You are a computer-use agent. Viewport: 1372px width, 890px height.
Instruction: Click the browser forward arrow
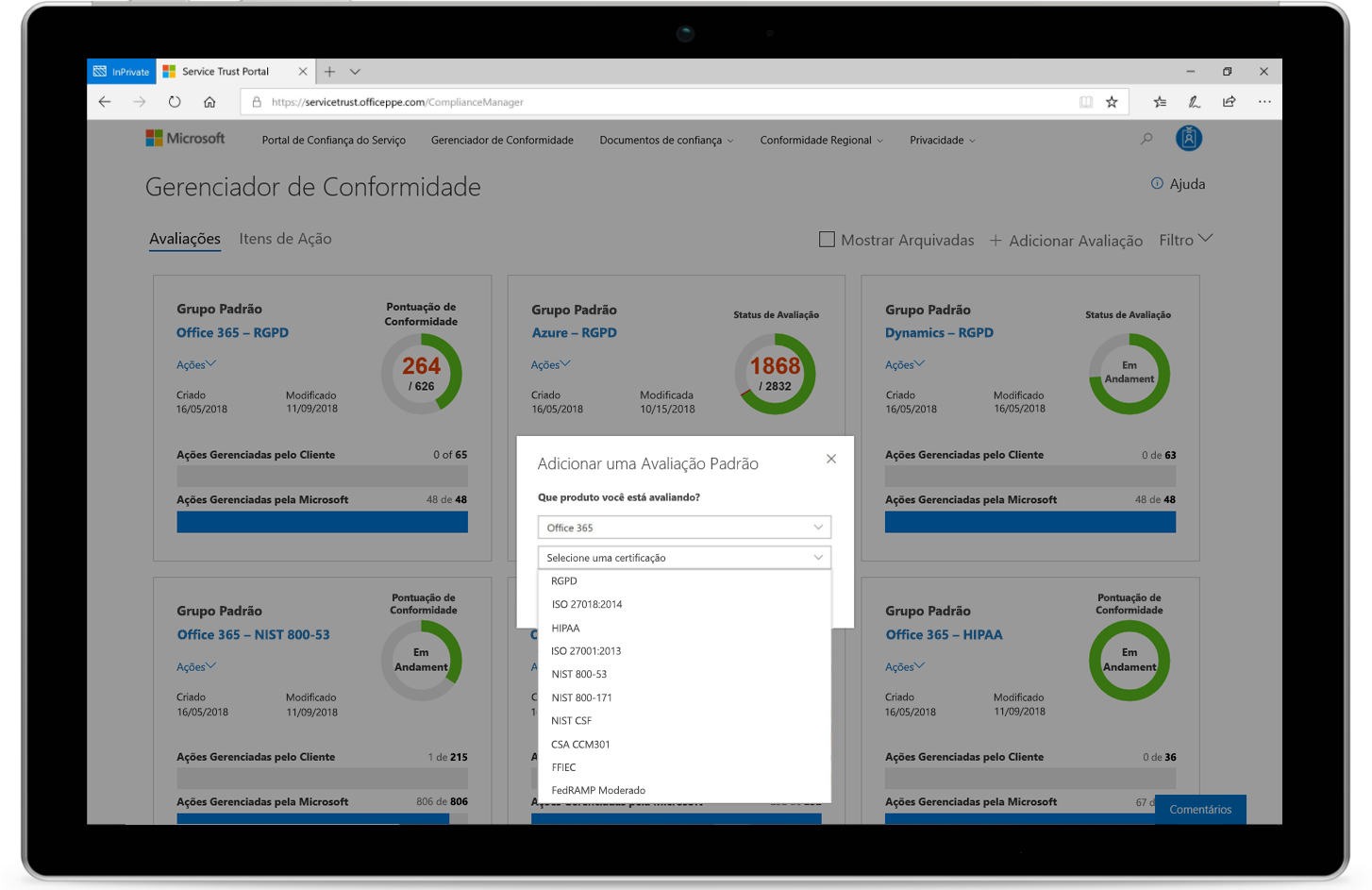[140, 102]
